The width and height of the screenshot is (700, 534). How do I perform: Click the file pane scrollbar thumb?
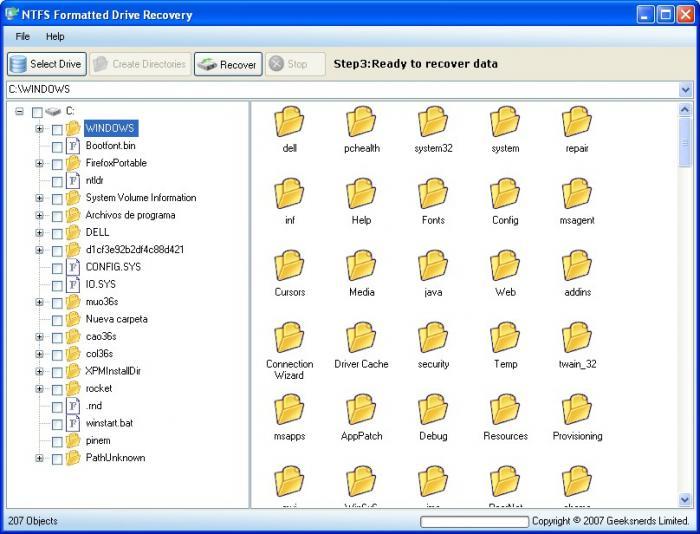pyautogui.click(x=685, y=143)
